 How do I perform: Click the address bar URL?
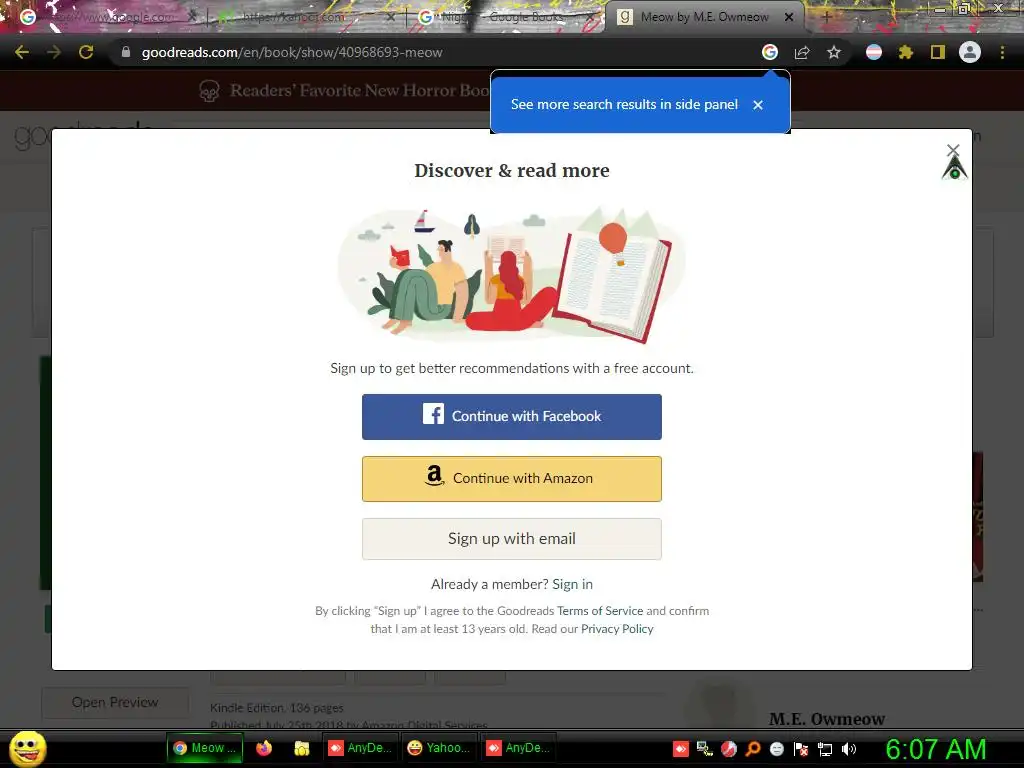click(292, 52)
